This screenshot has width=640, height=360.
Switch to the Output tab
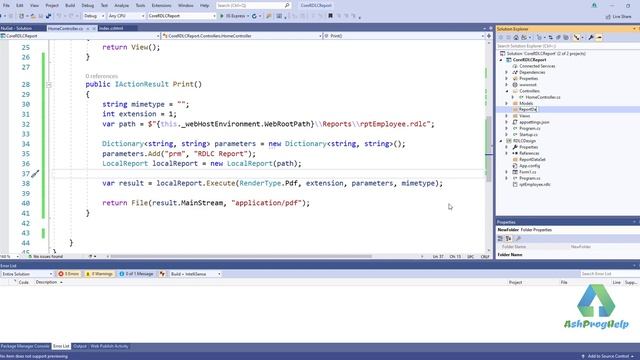[x=80, y=346]
